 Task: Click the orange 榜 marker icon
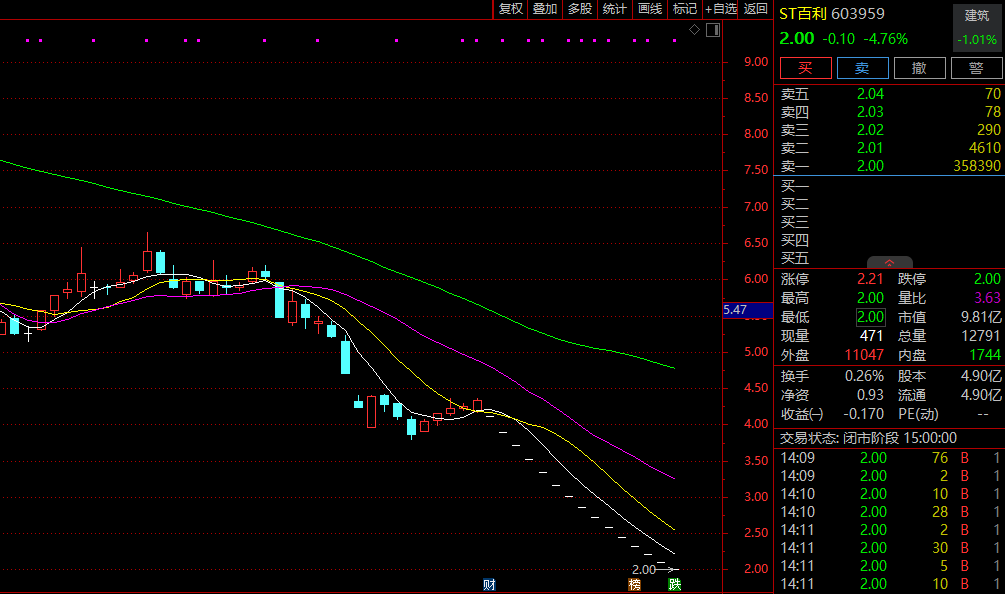pyautogui.click(x=633, y=584)
